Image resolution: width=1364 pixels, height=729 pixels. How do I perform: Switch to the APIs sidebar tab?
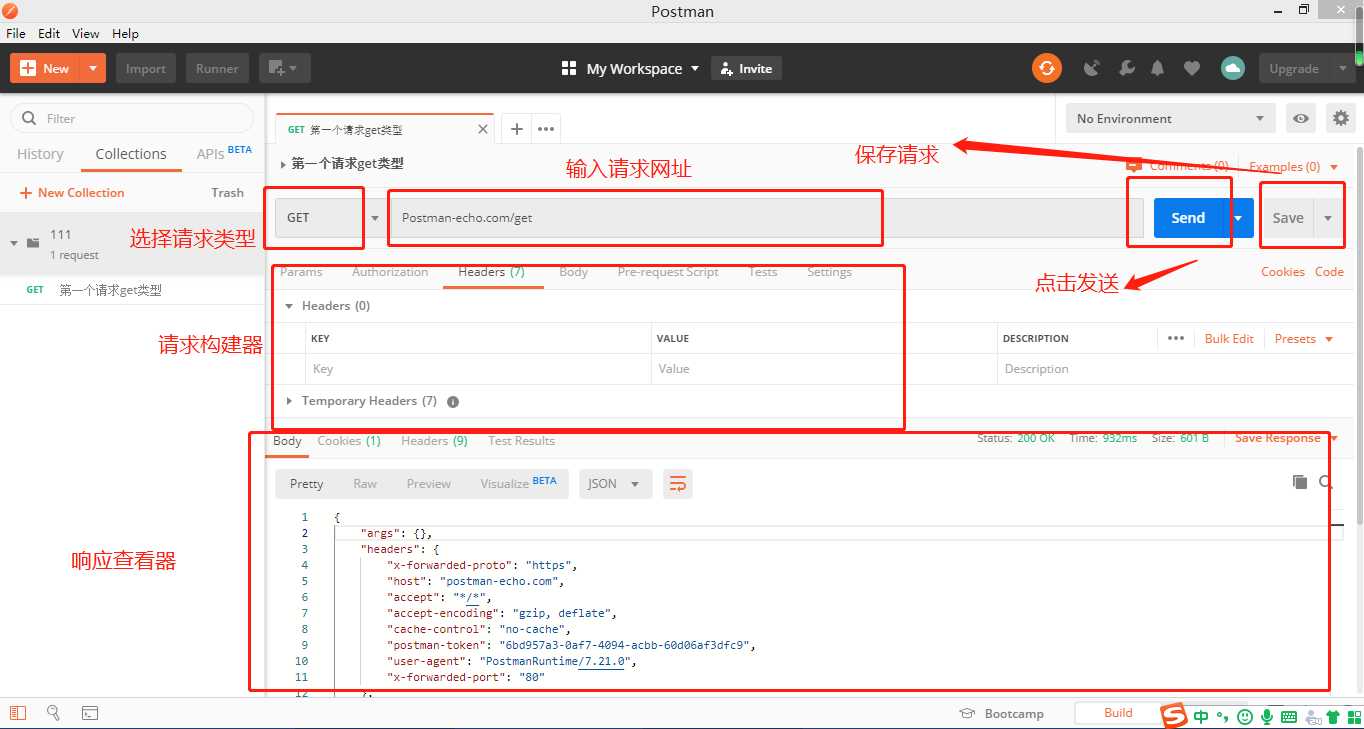(224, 154)
